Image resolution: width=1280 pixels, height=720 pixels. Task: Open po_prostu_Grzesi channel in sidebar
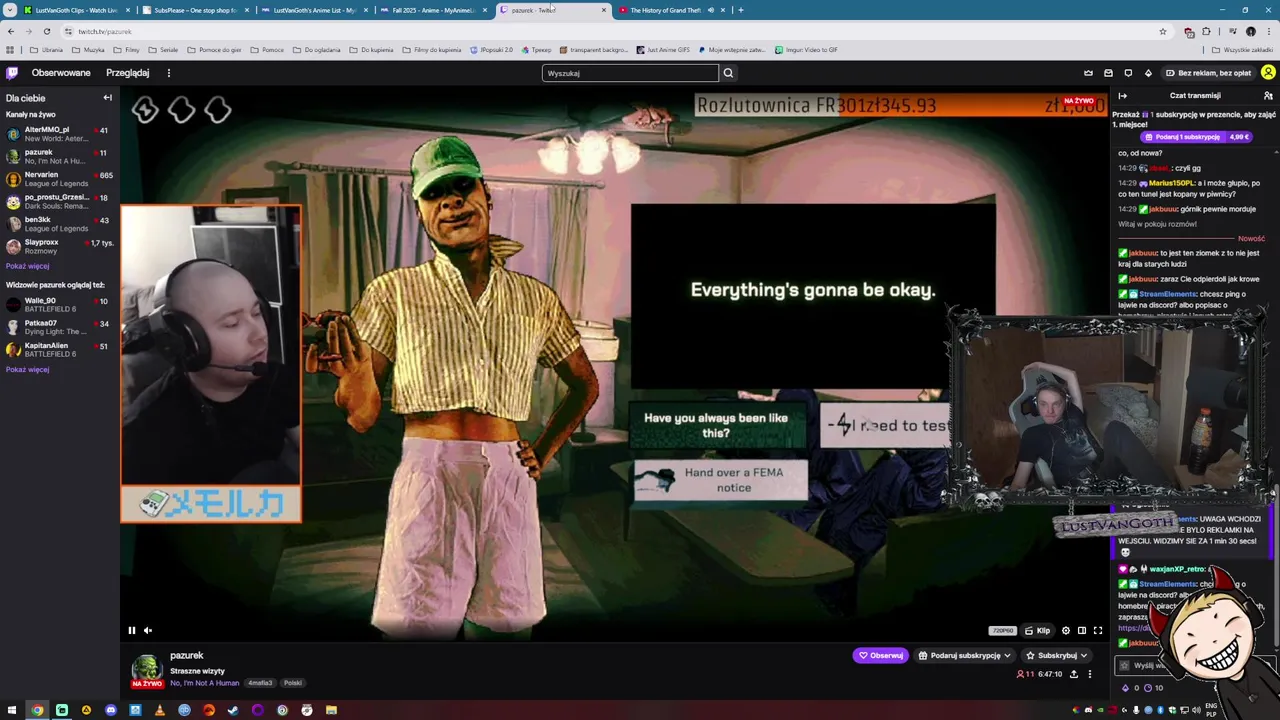(58, 201)
